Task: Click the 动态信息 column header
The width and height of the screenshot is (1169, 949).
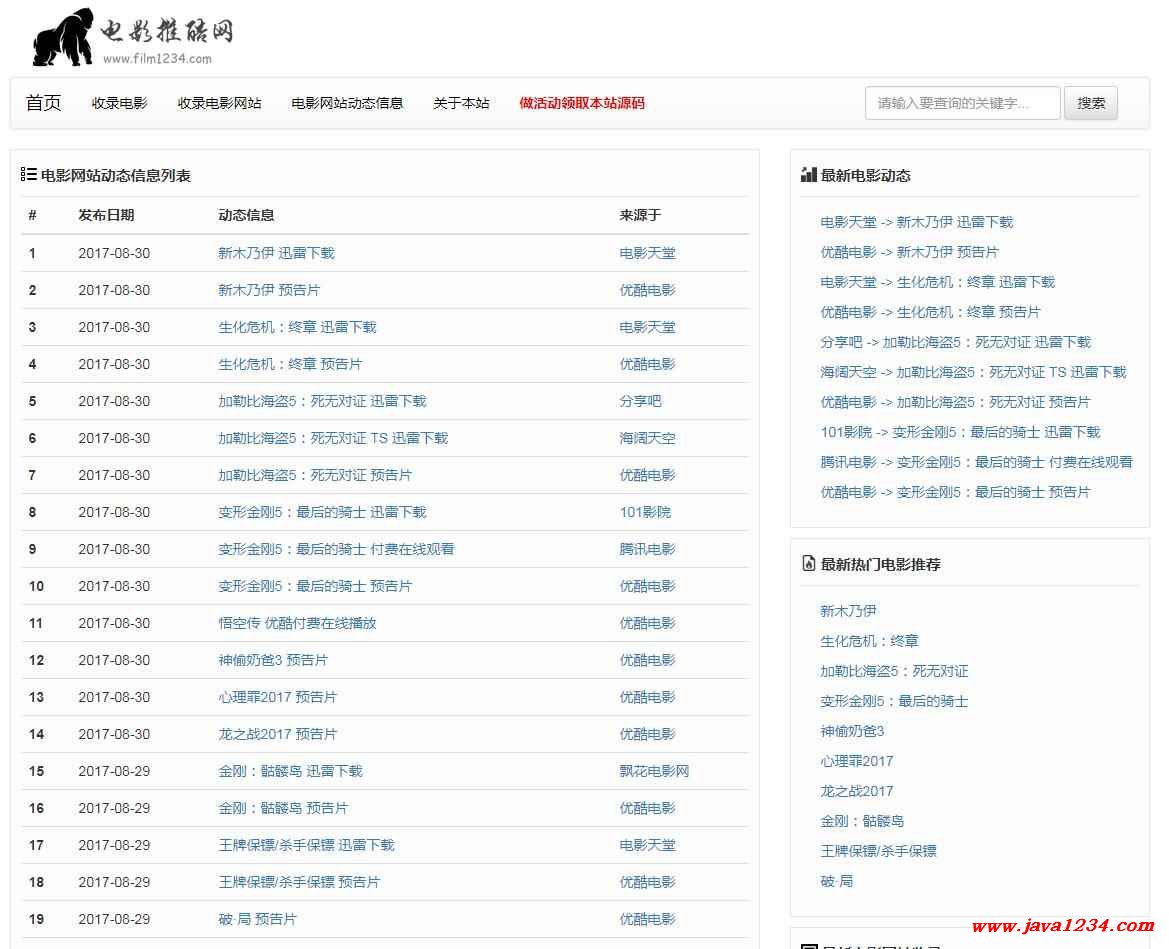Action: click(246, 215)
